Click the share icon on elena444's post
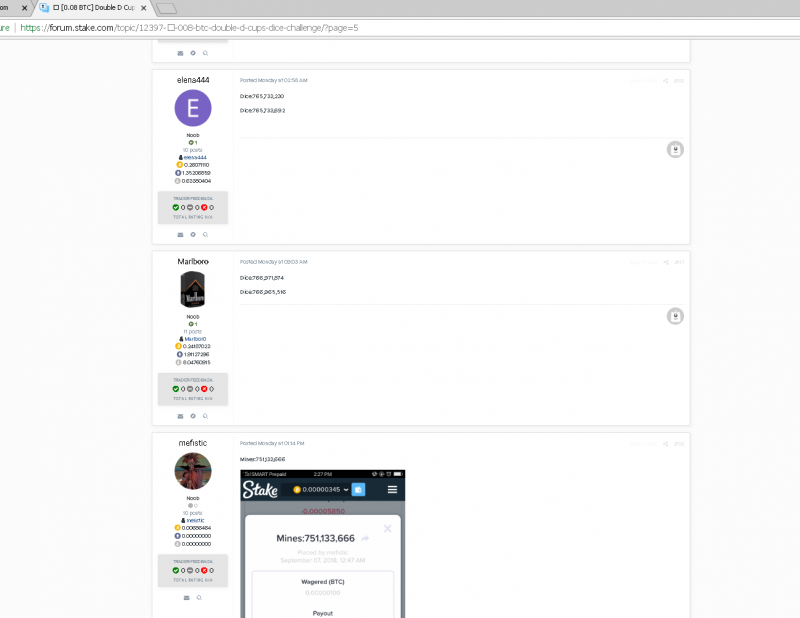Viewport: 800px width, 618px height. (665, 81)
